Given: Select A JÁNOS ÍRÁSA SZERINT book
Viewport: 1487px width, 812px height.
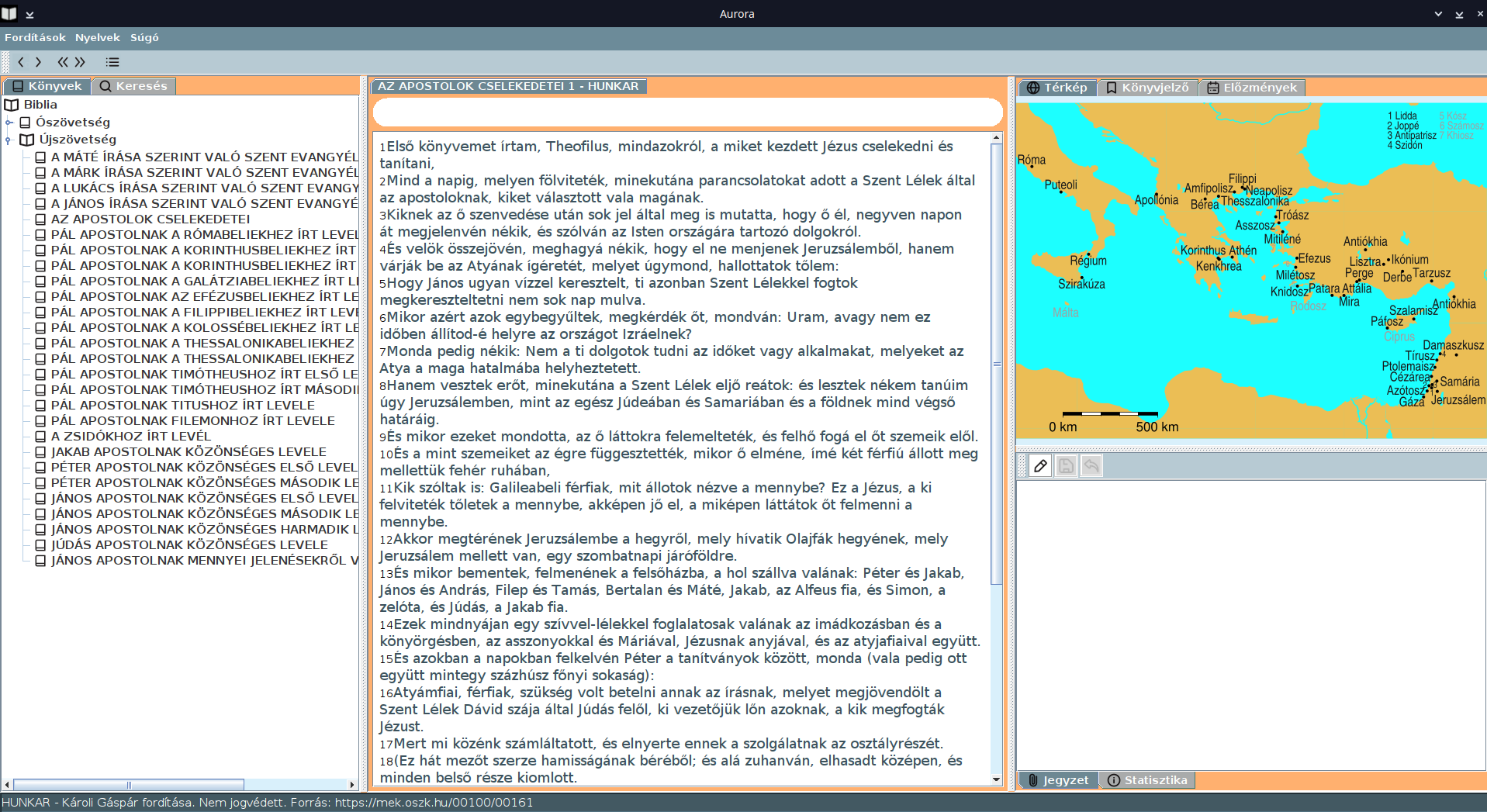Looking at the screenshot, I should point(205,204).
